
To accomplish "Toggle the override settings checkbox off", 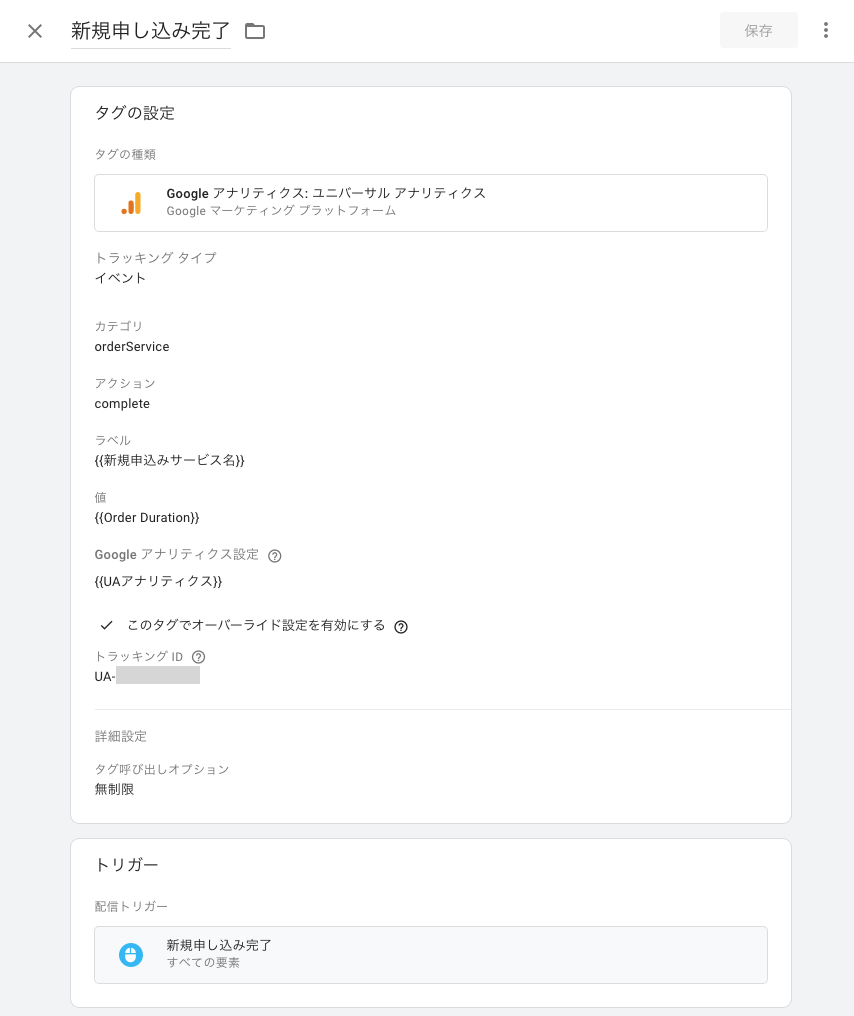I will coord(106,626).
